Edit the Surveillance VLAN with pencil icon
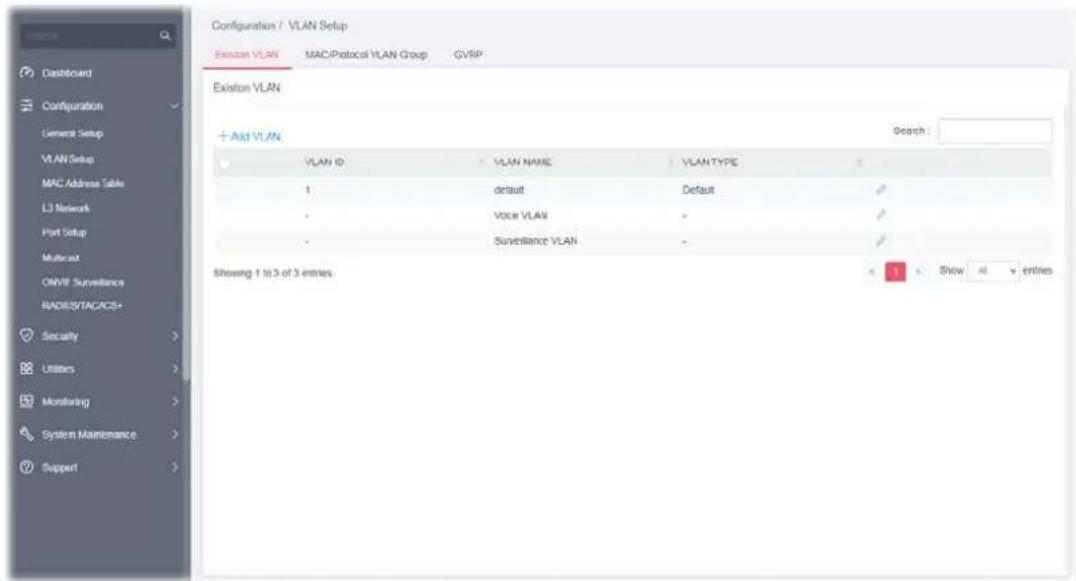 [x=880, y=241]
